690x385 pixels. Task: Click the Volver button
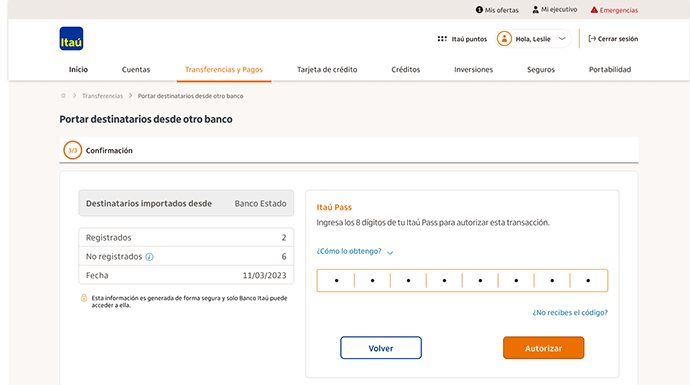pos(381,348)
